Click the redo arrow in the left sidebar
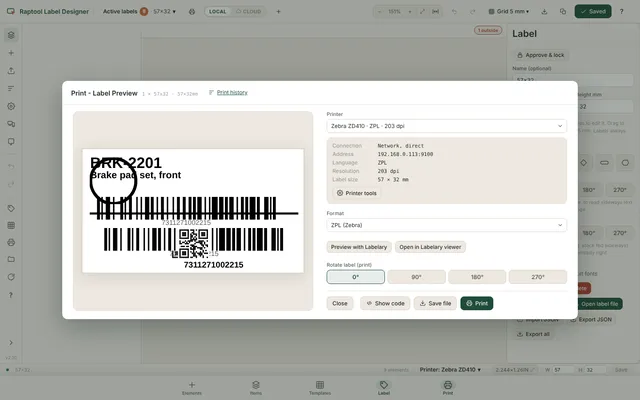The width and height of the screenshot is (640, 400). (11, 184)
